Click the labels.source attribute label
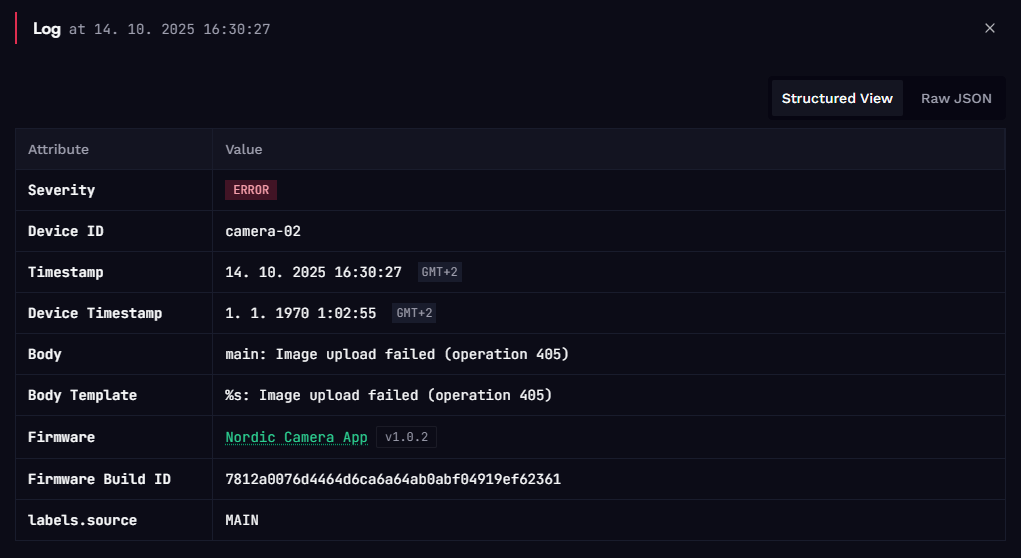 tap(82, 520)
